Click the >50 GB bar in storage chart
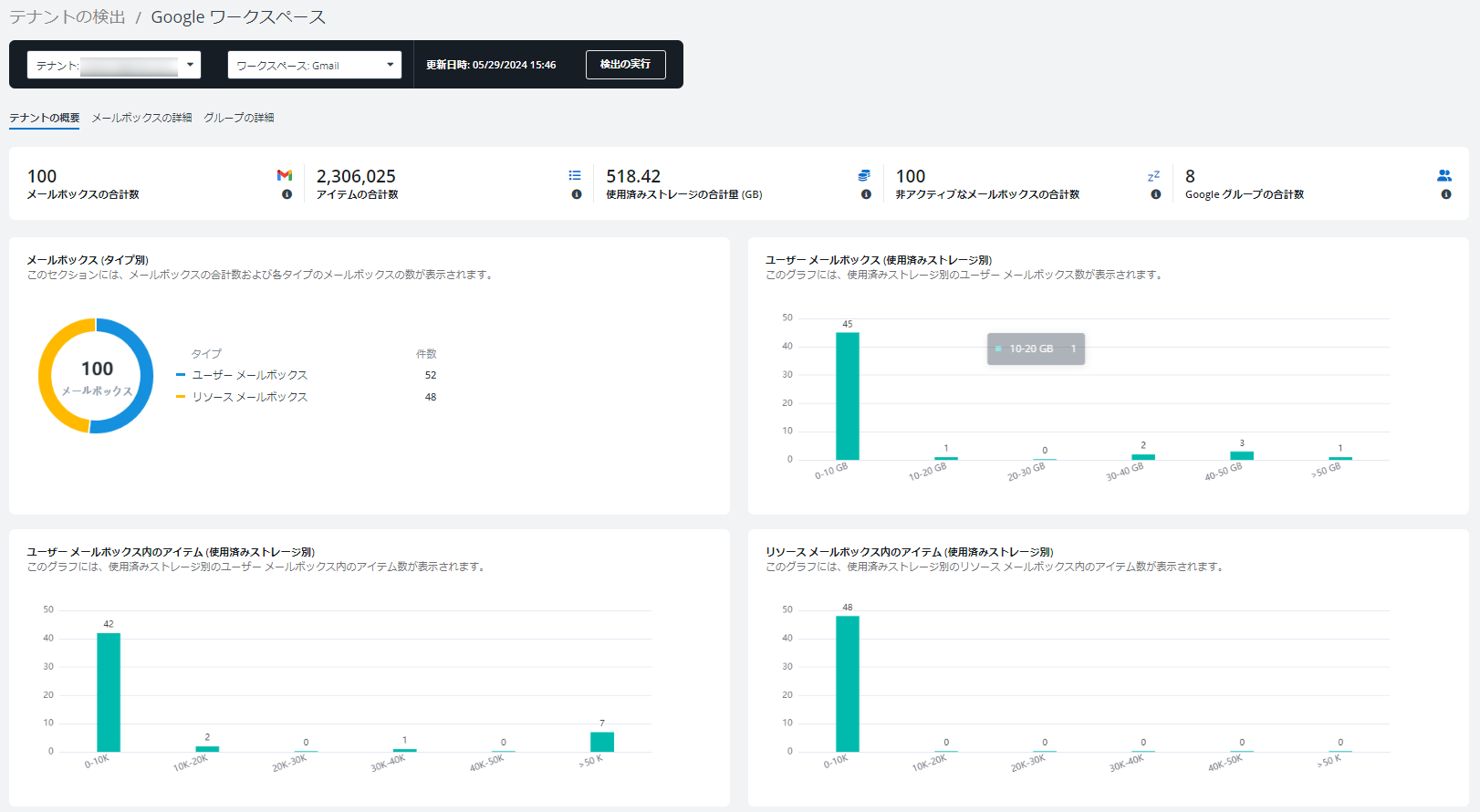The image size is (1480, 812). 1340,458
